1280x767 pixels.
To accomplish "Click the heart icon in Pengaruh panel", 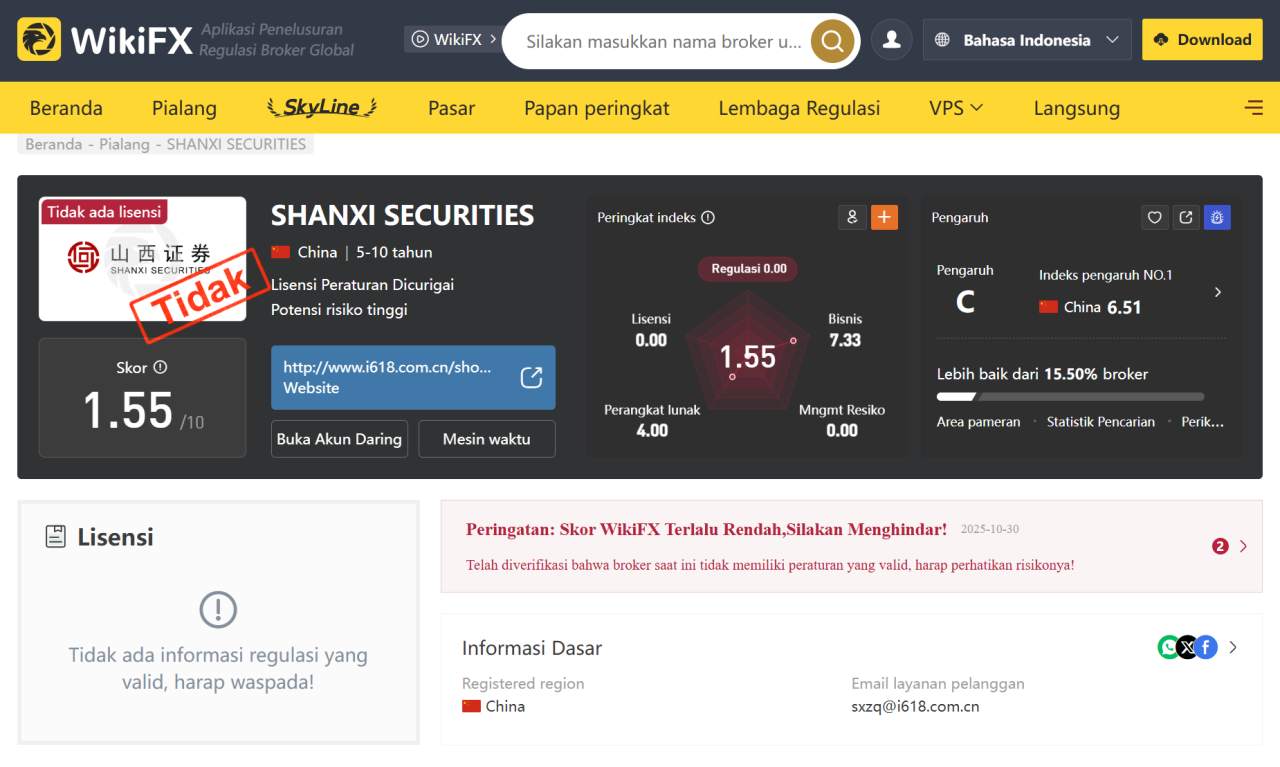I will pos(1155,217).
